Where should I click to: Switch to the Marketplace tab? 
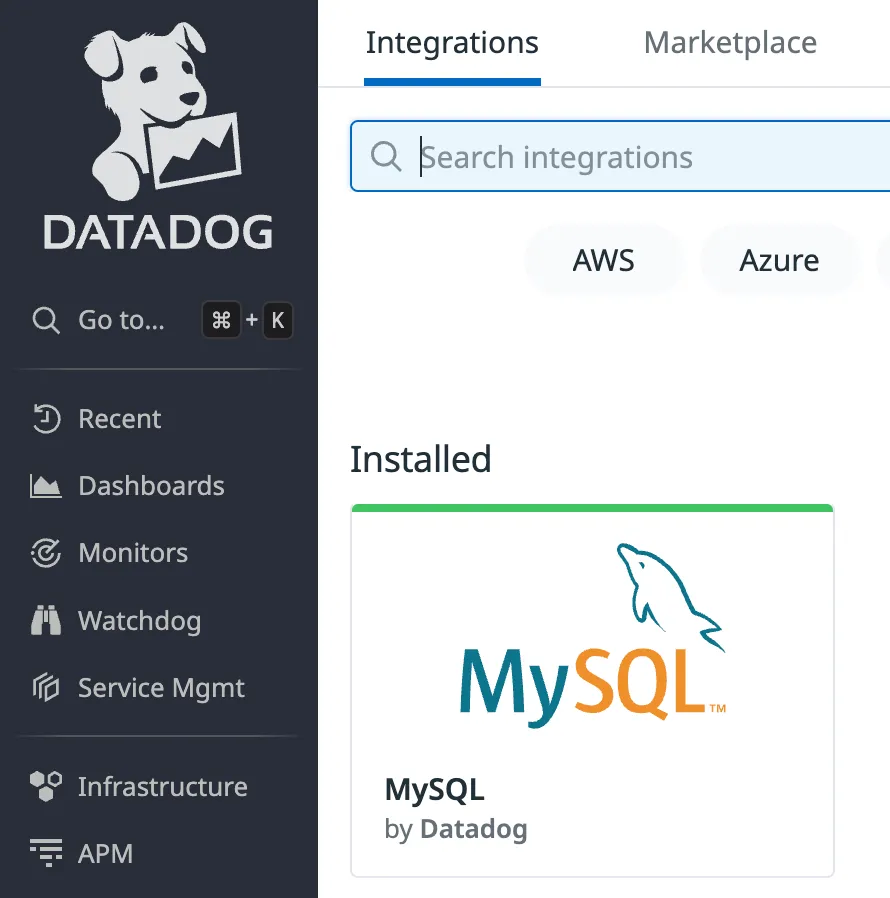(x=729, y=42)
